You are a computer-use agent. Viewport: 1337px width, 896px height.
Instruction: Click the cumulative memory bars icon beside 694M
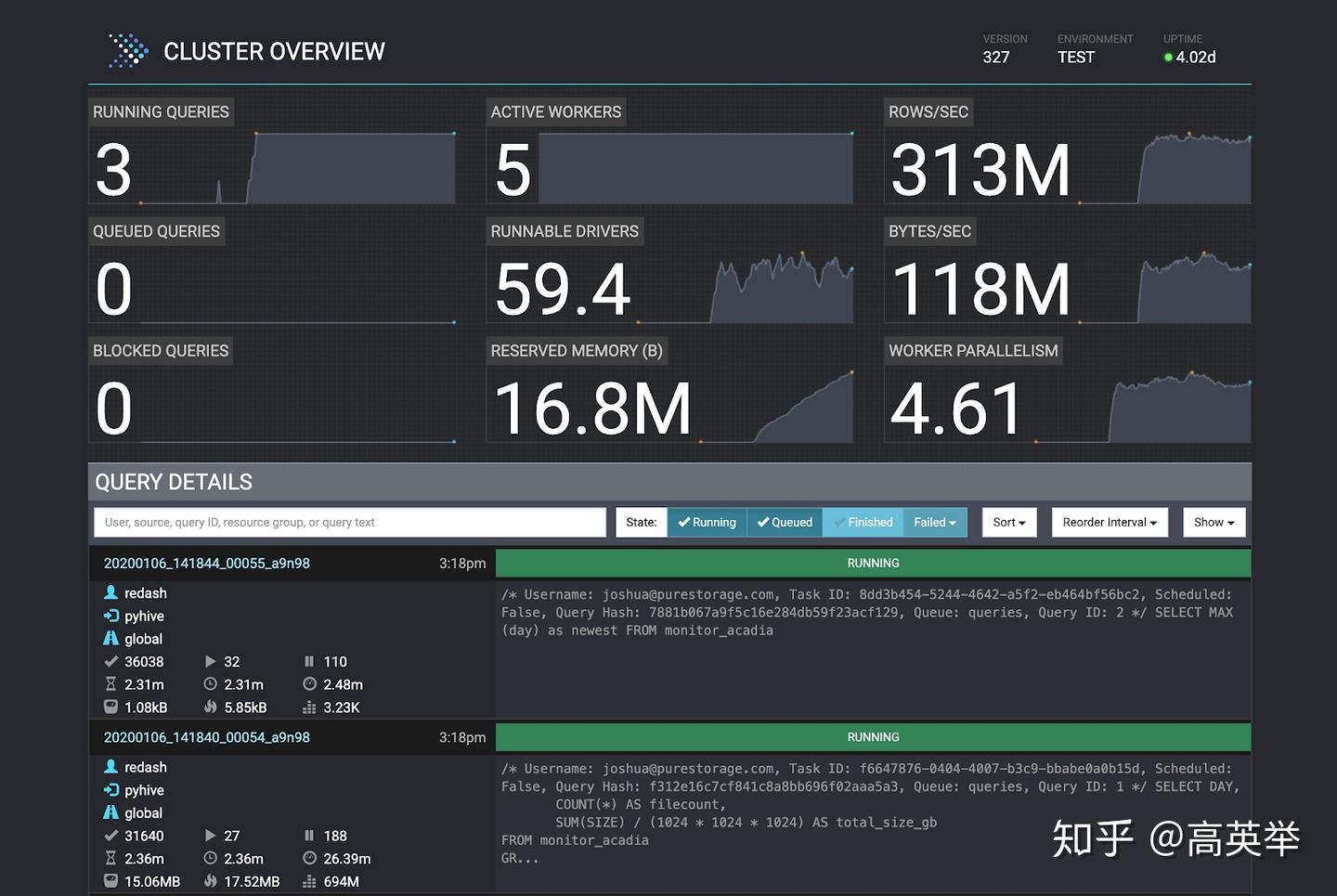(x=308, y=881)
